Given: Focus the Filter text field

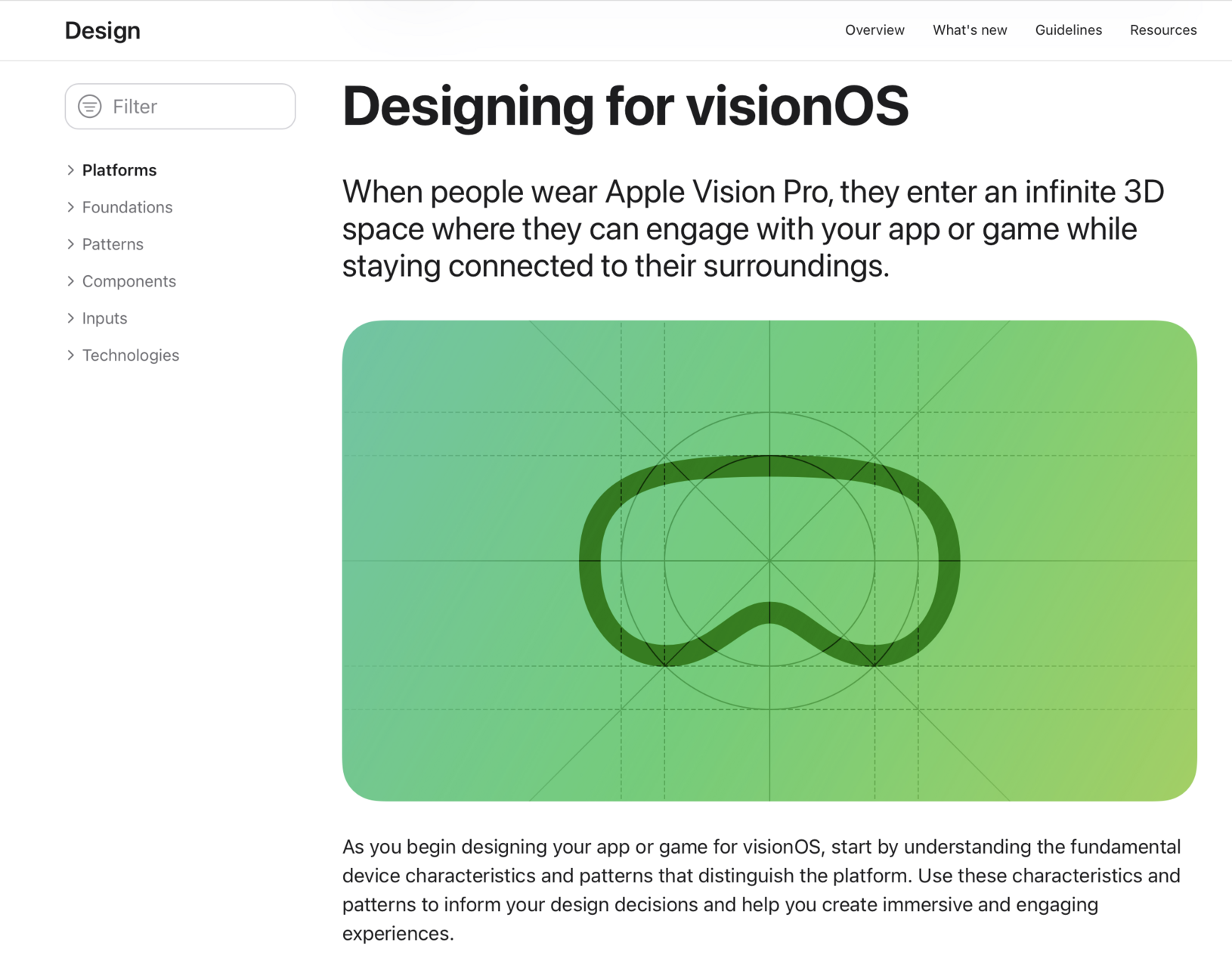Looking at the screenshot, I should pos(180,107).
